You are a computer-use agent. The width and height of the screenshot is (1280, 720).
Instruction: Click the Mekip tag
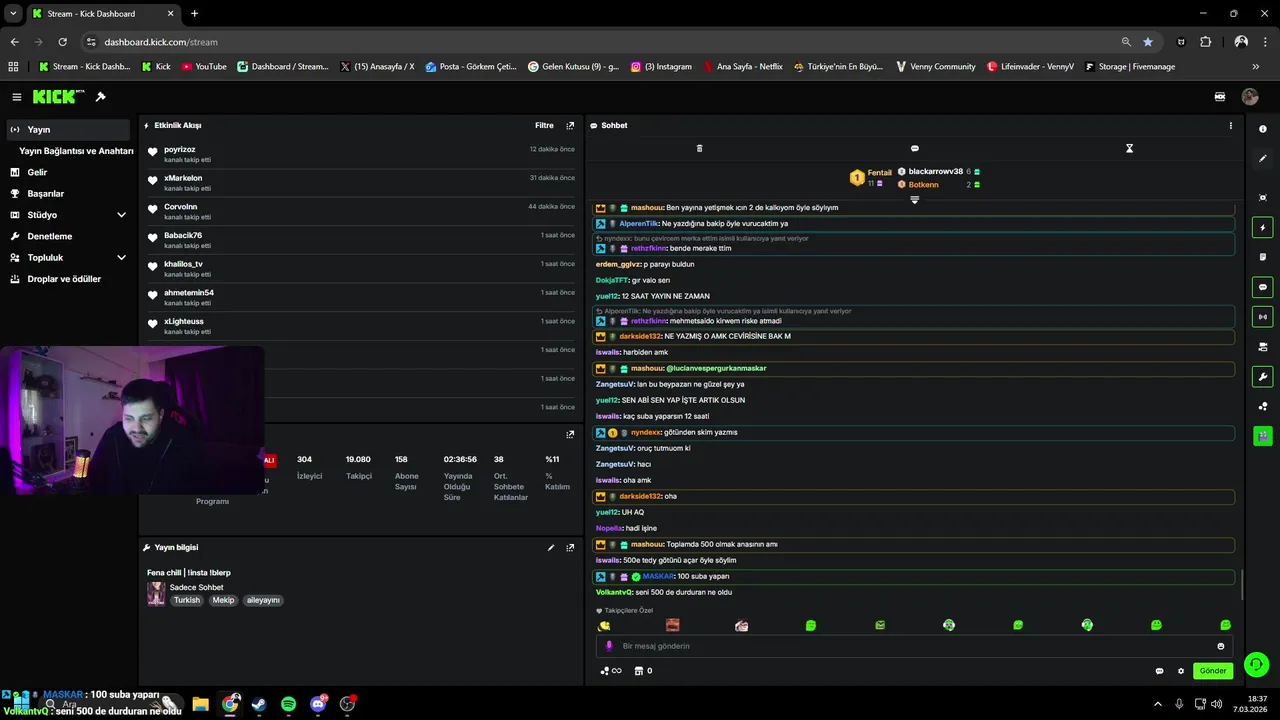223,600
